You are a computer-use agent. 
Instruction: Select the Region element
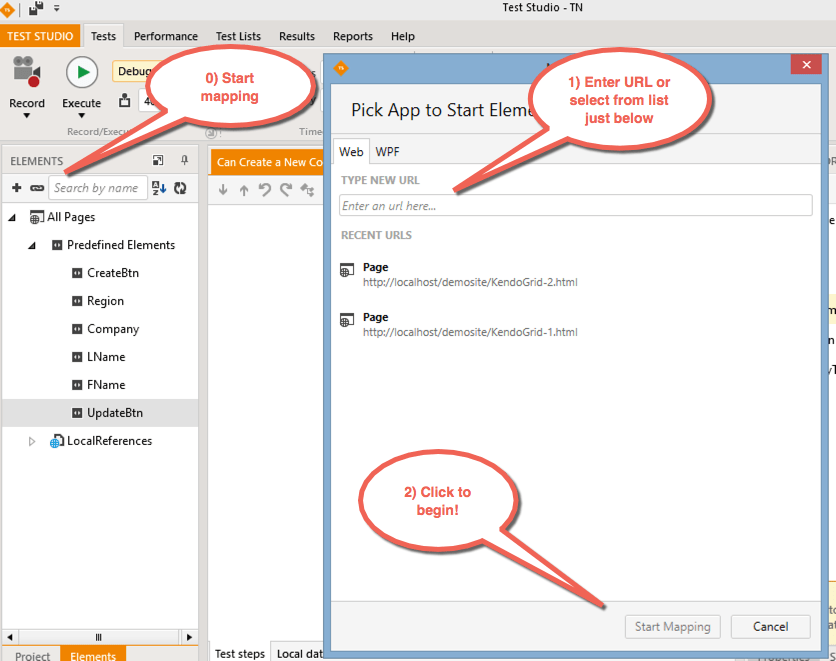pos(106,301)
